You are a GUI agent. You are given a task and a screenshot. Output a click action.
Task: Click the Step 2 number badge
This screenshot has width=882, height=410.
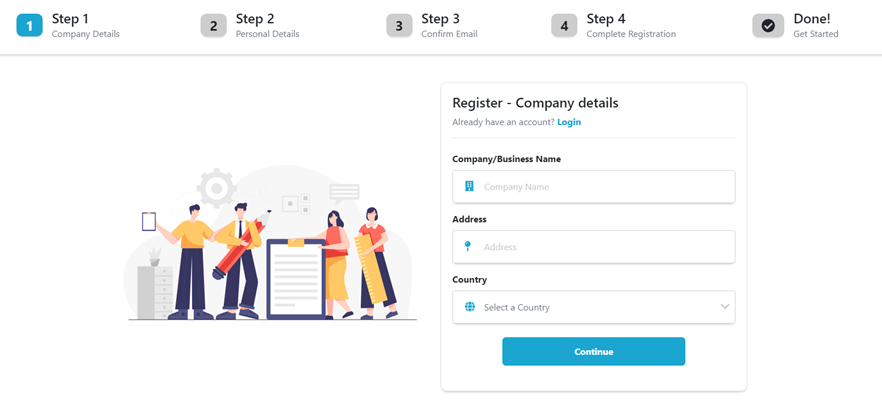click(213, 26)
